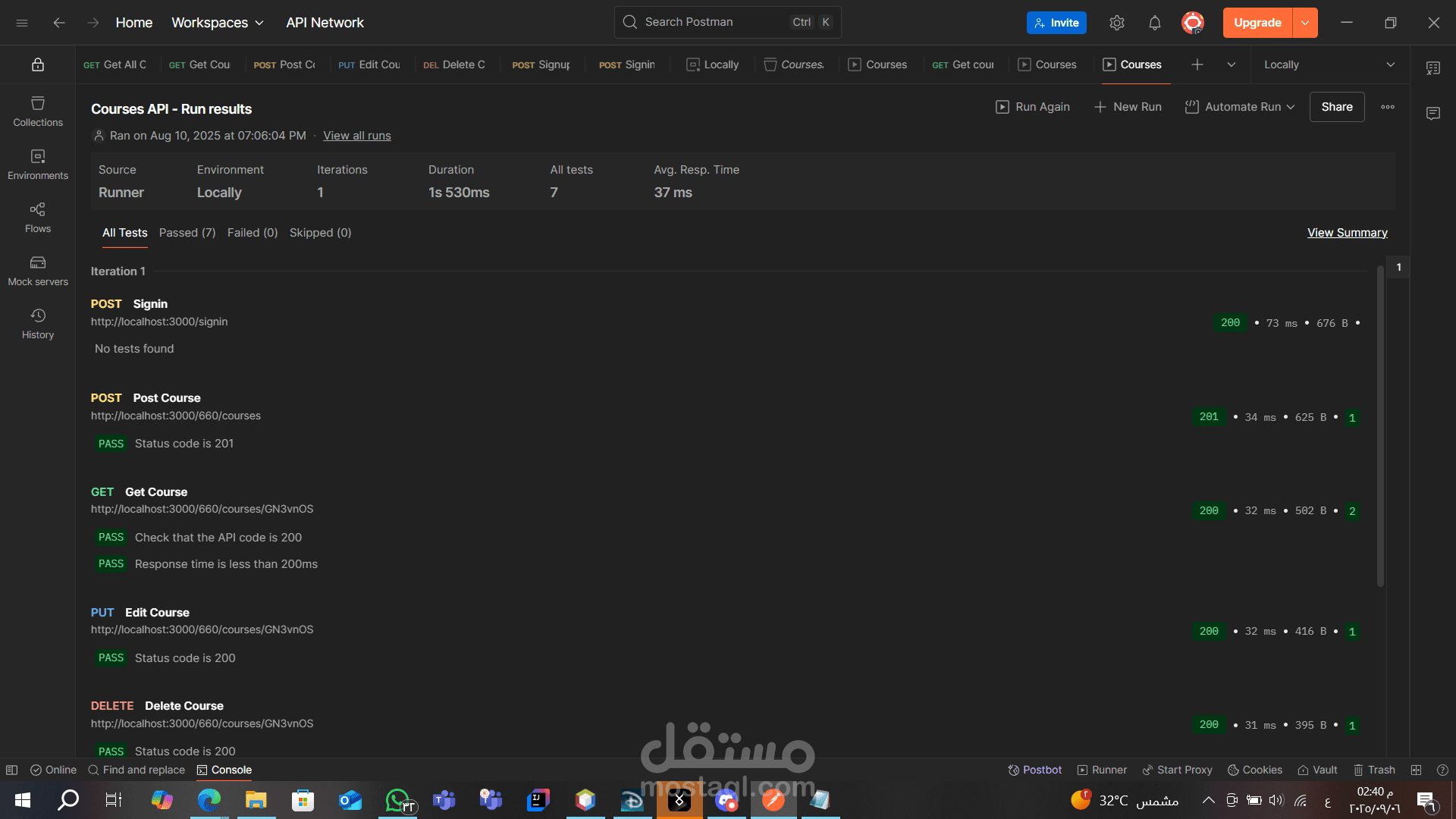Switch to the All Tests filter
1456x819 pixels.
point(124,233)
